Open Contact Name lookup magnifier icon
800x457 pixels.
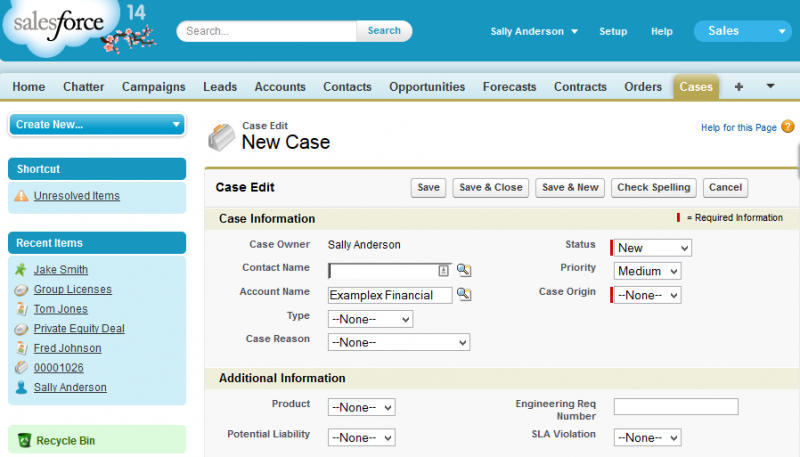[x=464, y=270]
